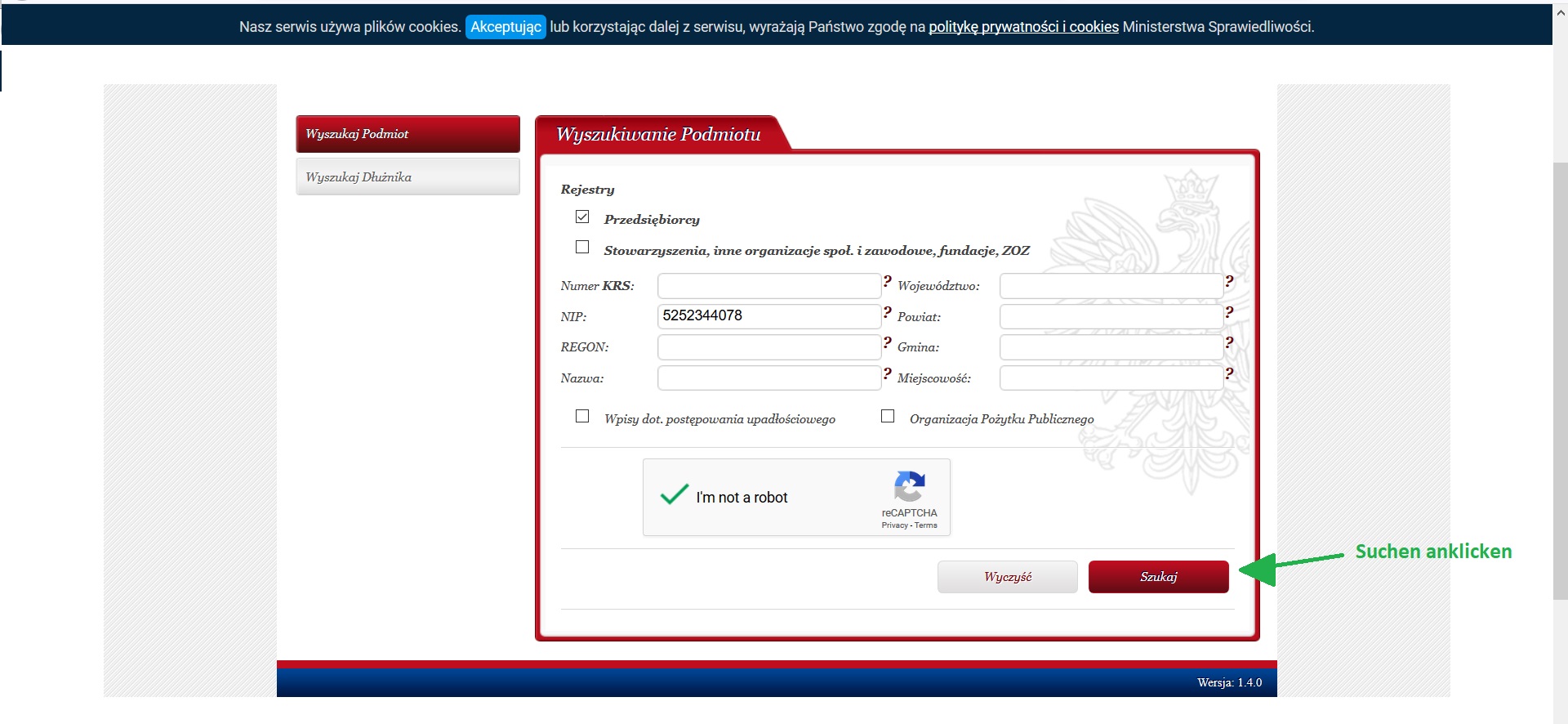Click the help question mark beside Powiat field
Screen dimensions: 1568x724
[1229, 312]
